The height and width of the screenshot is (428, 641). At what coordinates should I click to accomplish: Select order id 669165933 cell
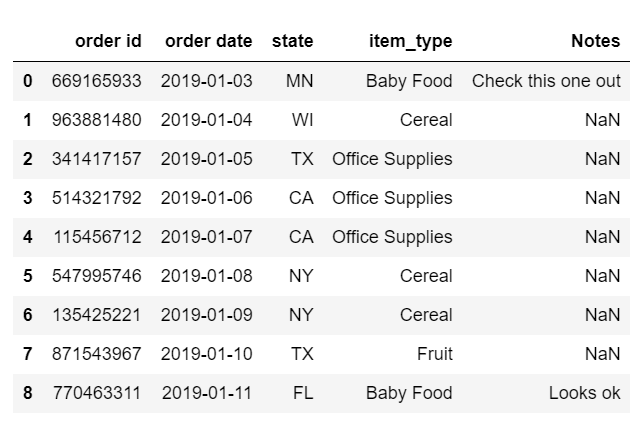point(97,81)
